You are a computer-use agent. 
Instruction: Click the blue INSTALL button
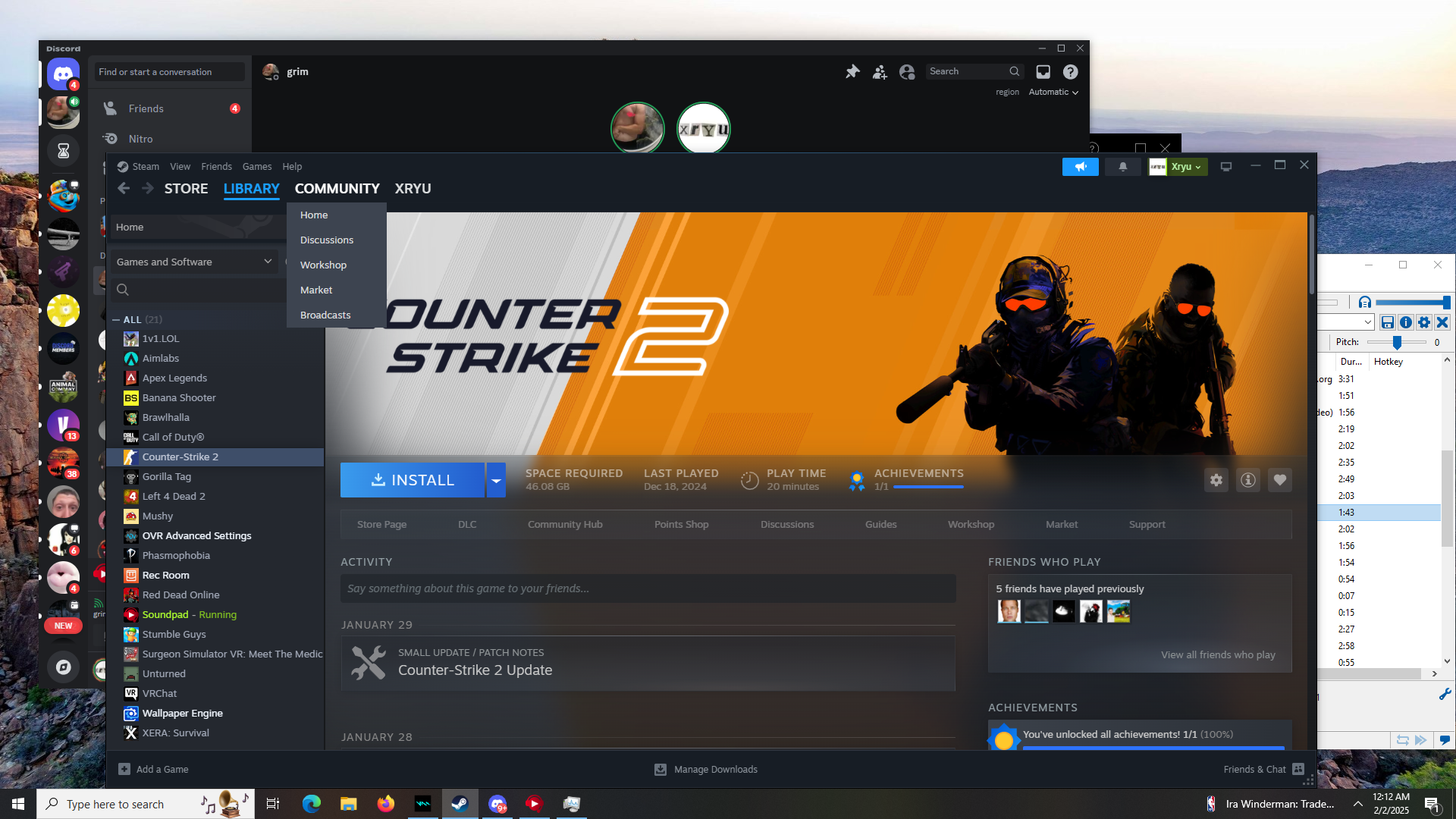point(413,480)
